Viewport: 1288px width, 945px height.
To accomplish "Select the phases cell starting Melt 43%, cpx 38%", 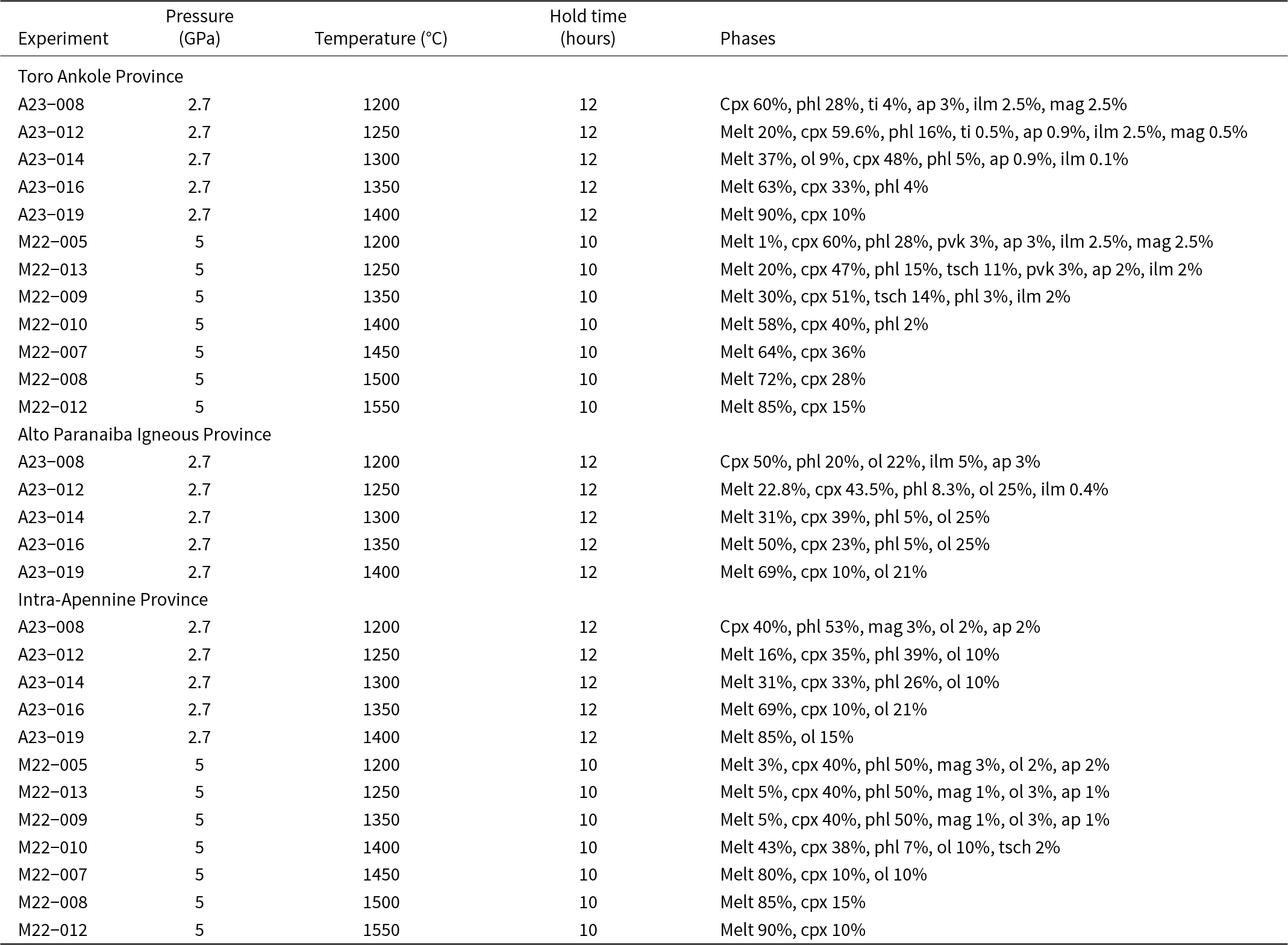I will [890, 847].
